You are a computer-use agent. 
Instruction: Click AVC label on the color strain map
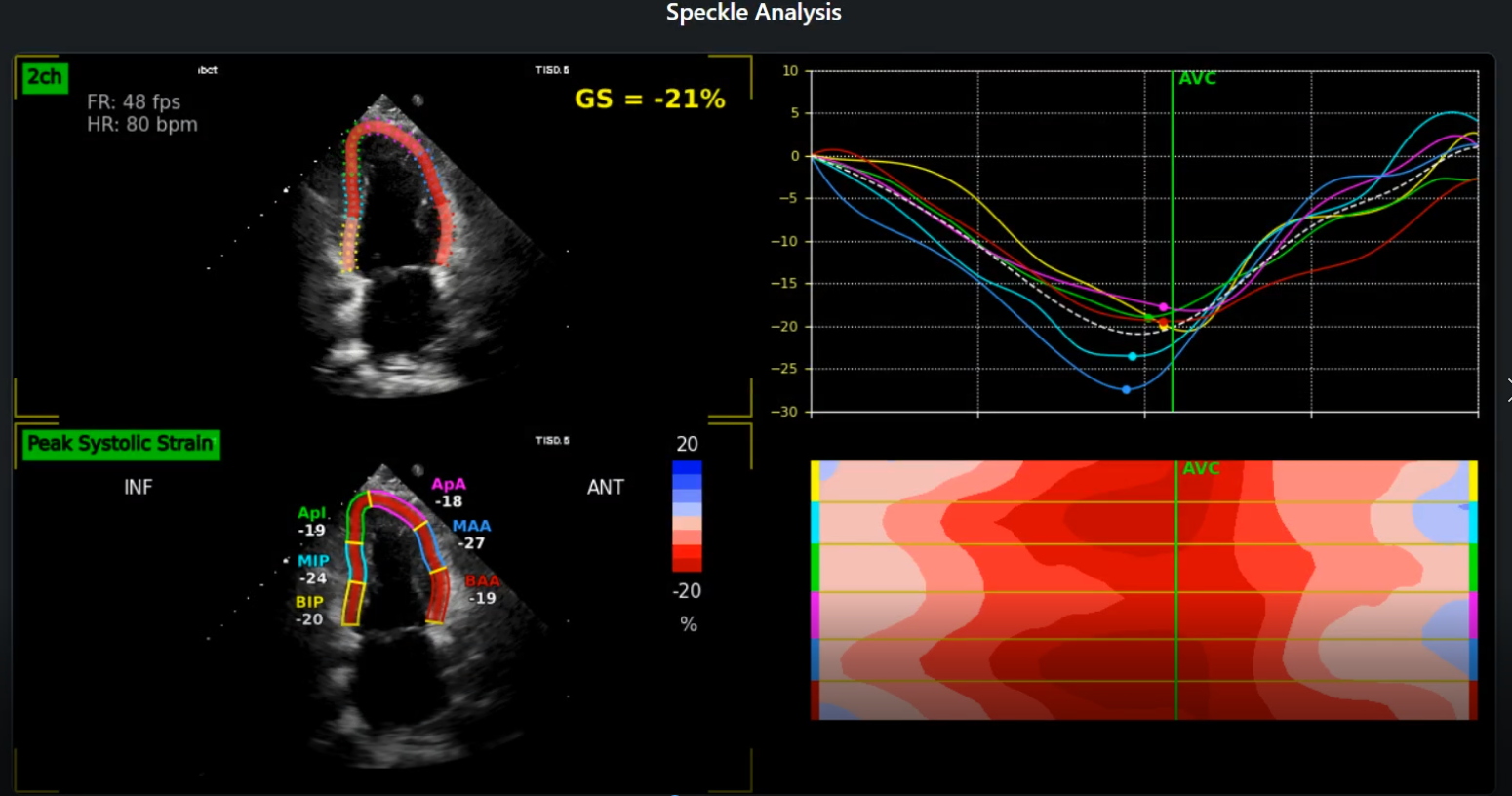click(1201, 469)
